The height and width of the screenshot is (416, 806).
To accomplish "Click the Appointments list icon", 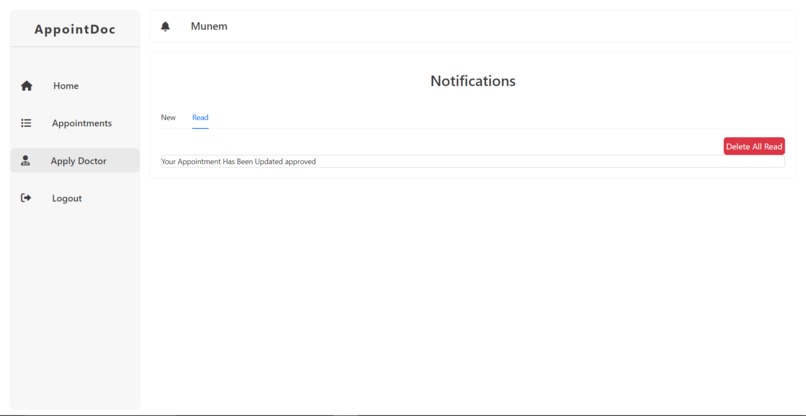I will (x=26, y=123).
